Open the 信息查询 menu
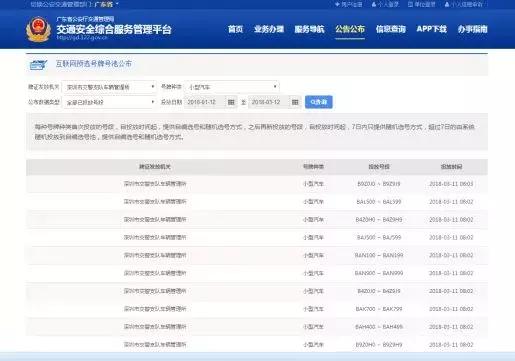The width and height of the screenshot is (515, 361). tap(391, 29)
